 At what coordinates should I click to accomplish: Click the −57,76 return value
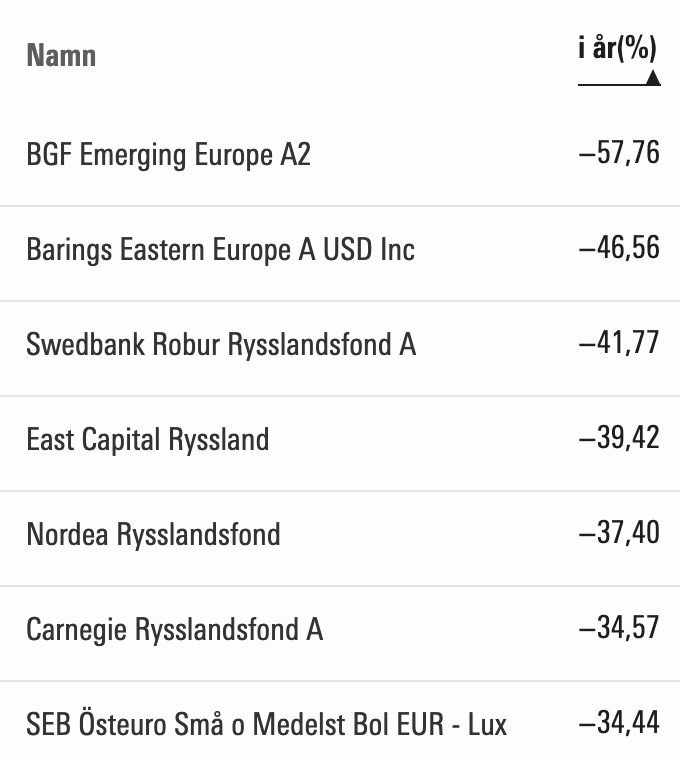pos(619,153)
